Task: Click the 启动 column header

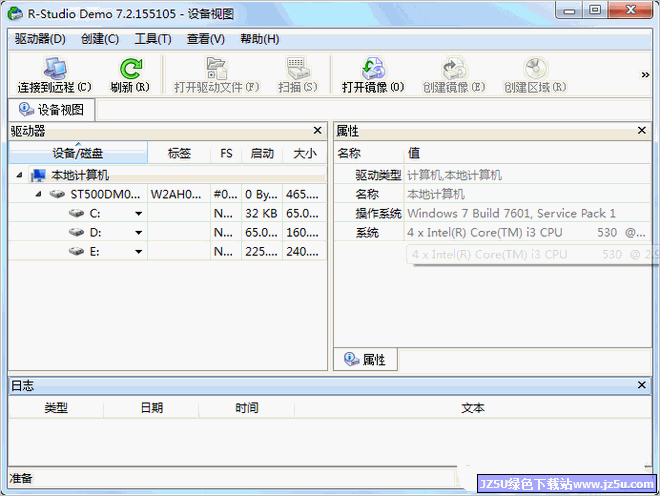Action: pos(262,153)
